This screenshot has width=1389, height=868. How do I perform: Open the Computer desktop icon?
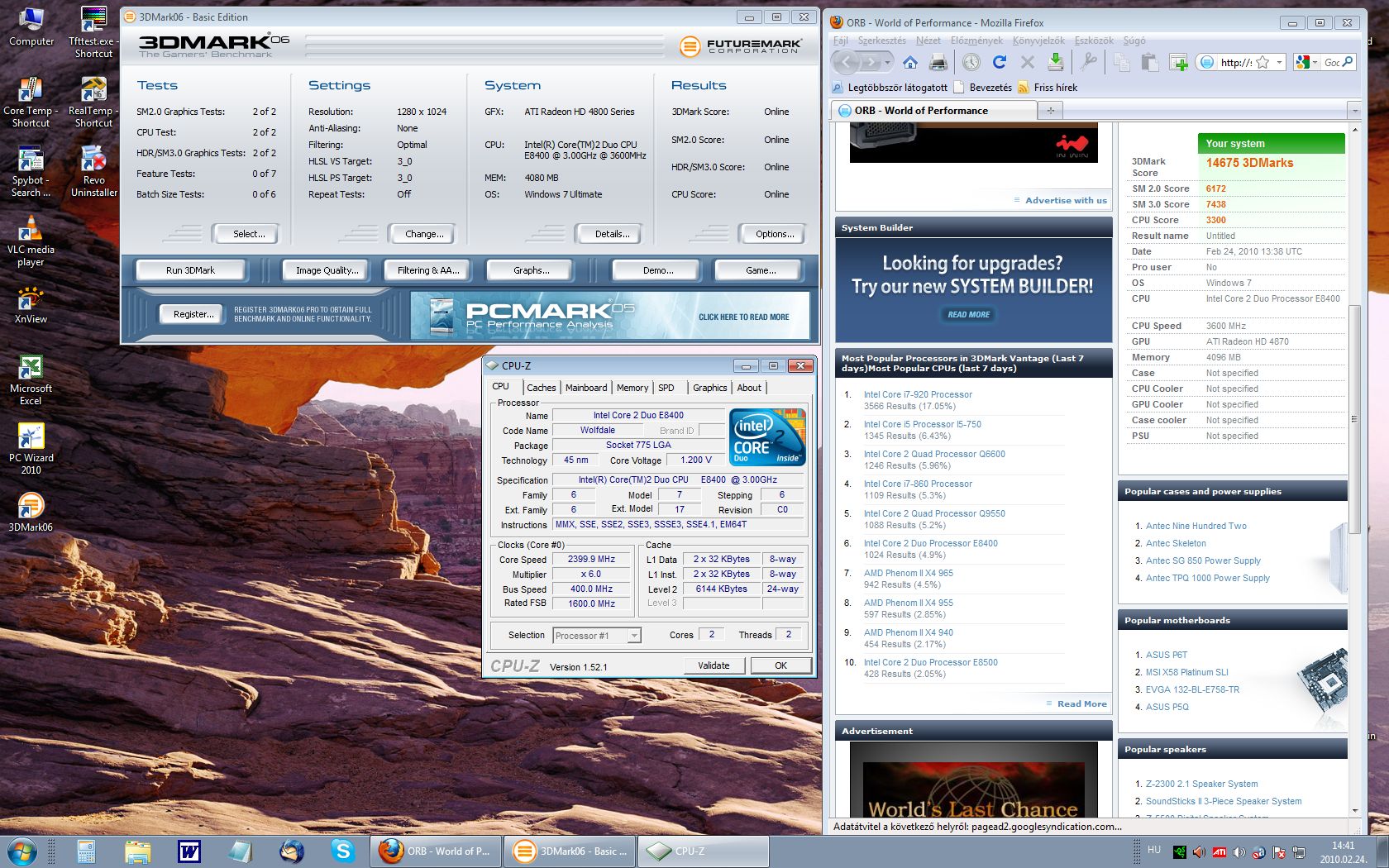pos(31,26)
